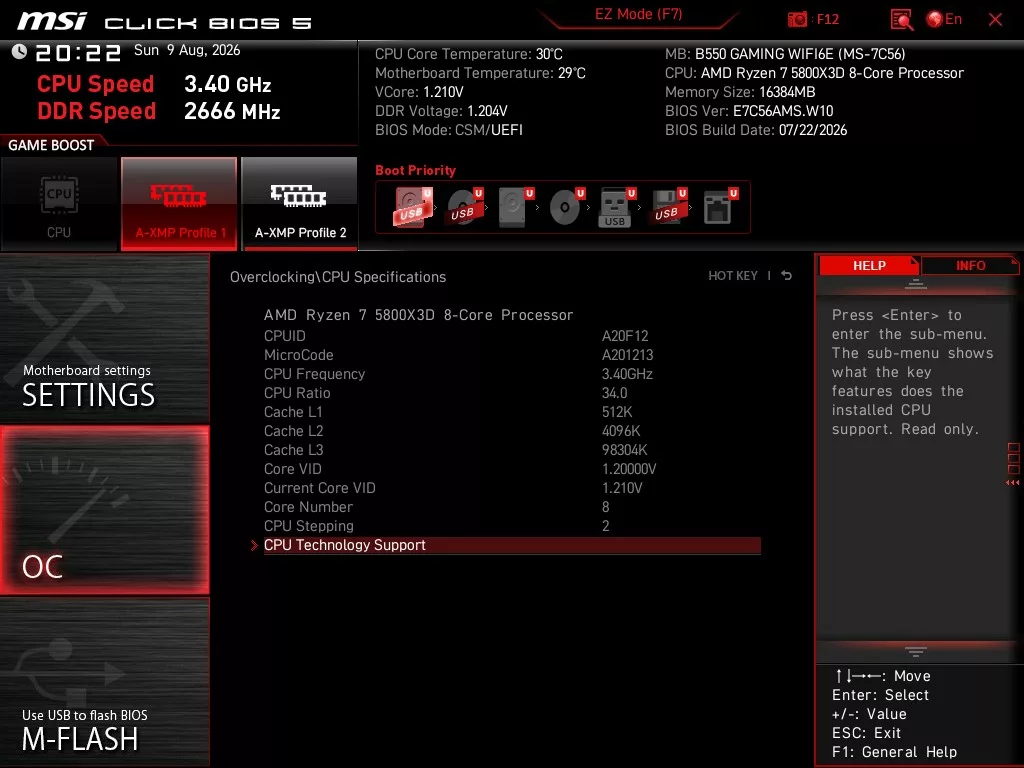
Task: Click the CPU Core Temperature reading
Action: [x=469, y=54]
